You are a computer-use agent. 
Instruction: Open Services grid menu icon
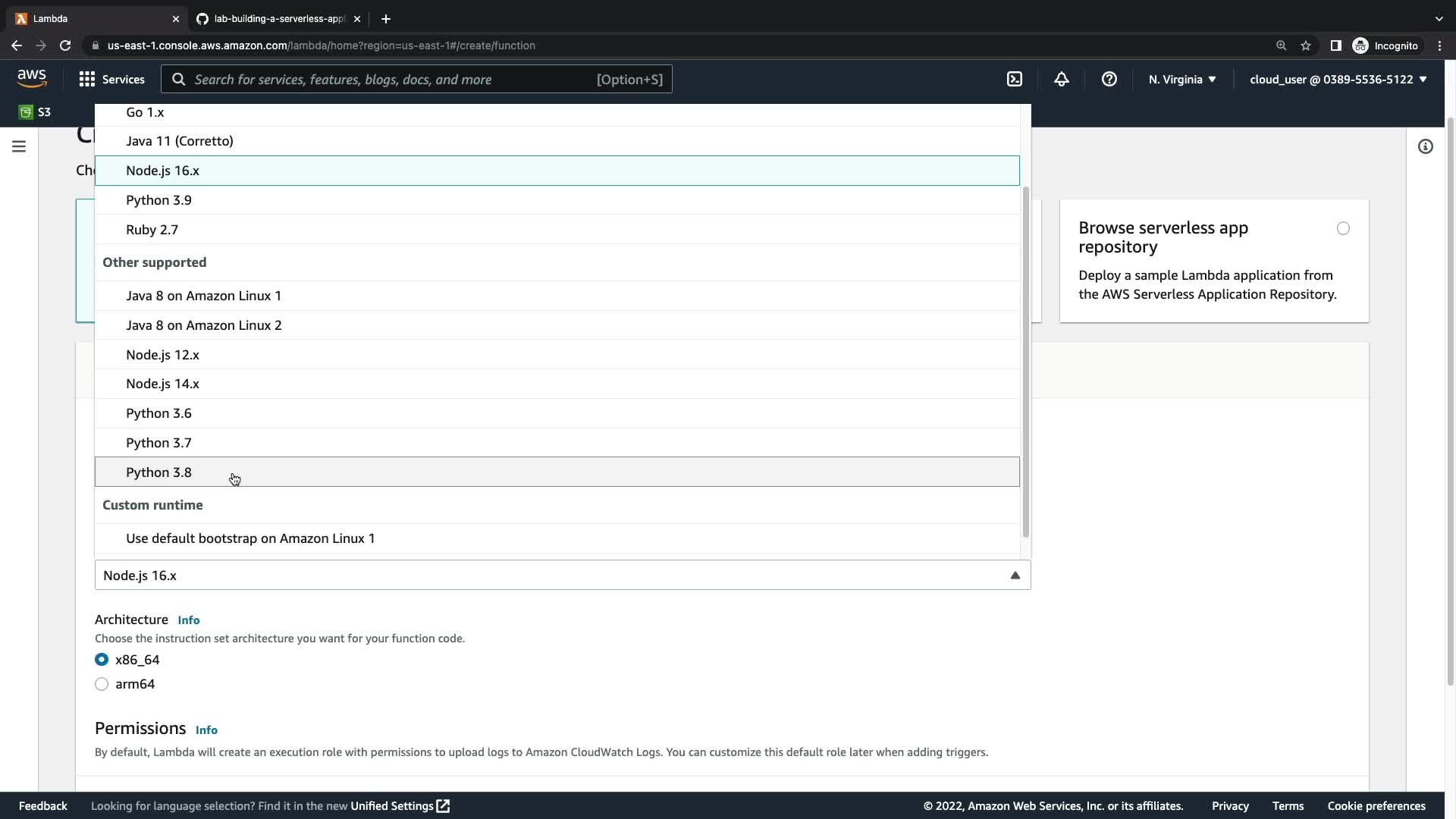87,79
